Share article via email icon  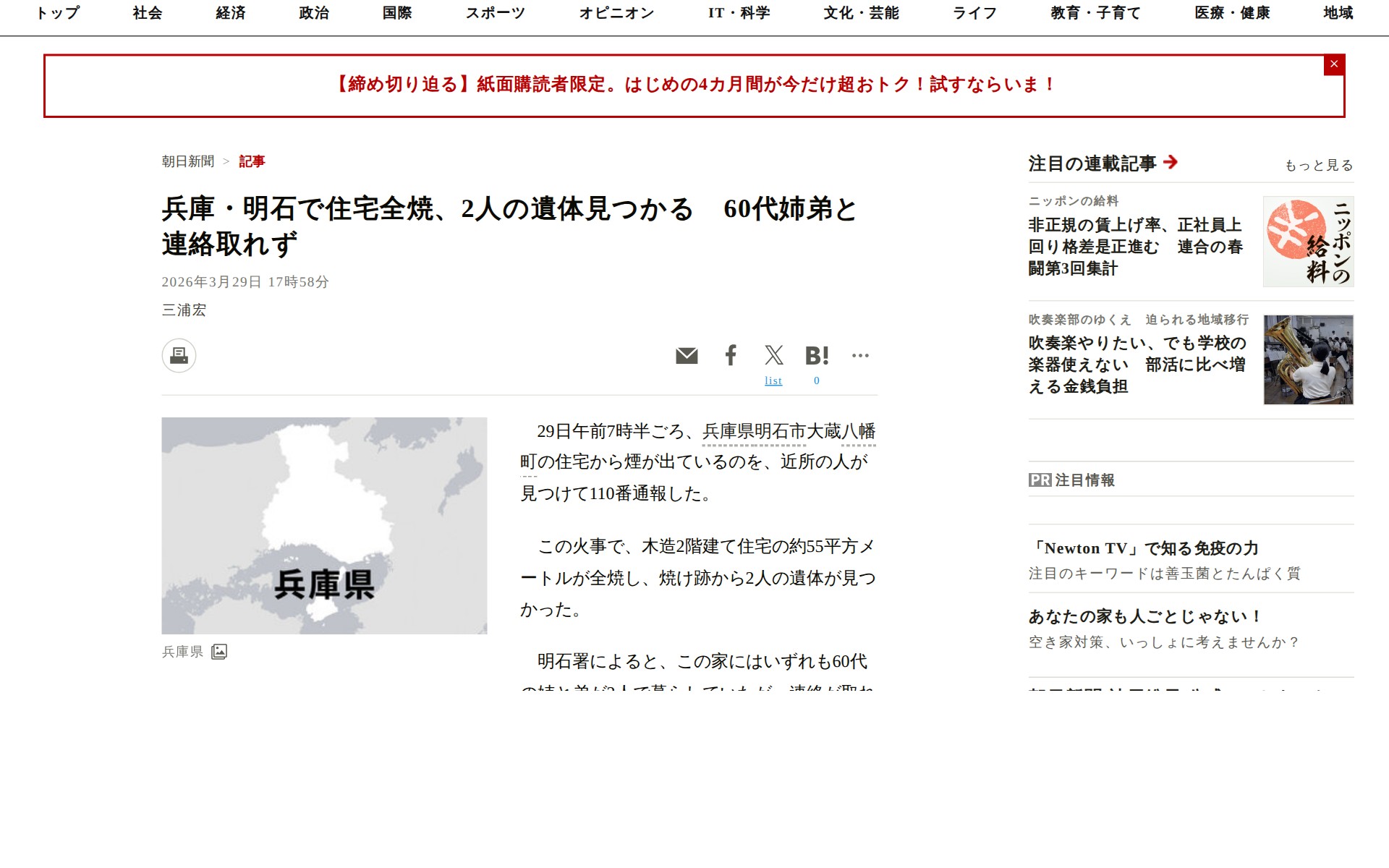tap(687, 355)
